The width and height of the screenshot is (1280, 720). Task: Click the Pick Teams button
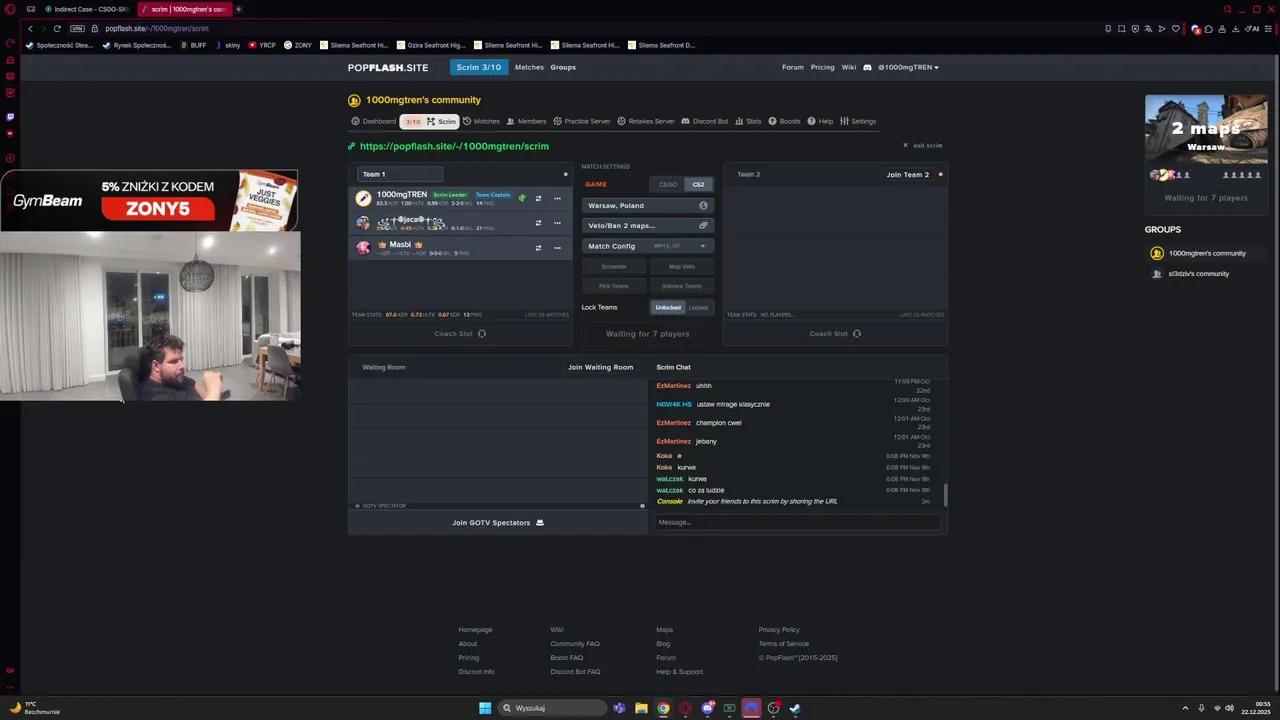(614, 286)
